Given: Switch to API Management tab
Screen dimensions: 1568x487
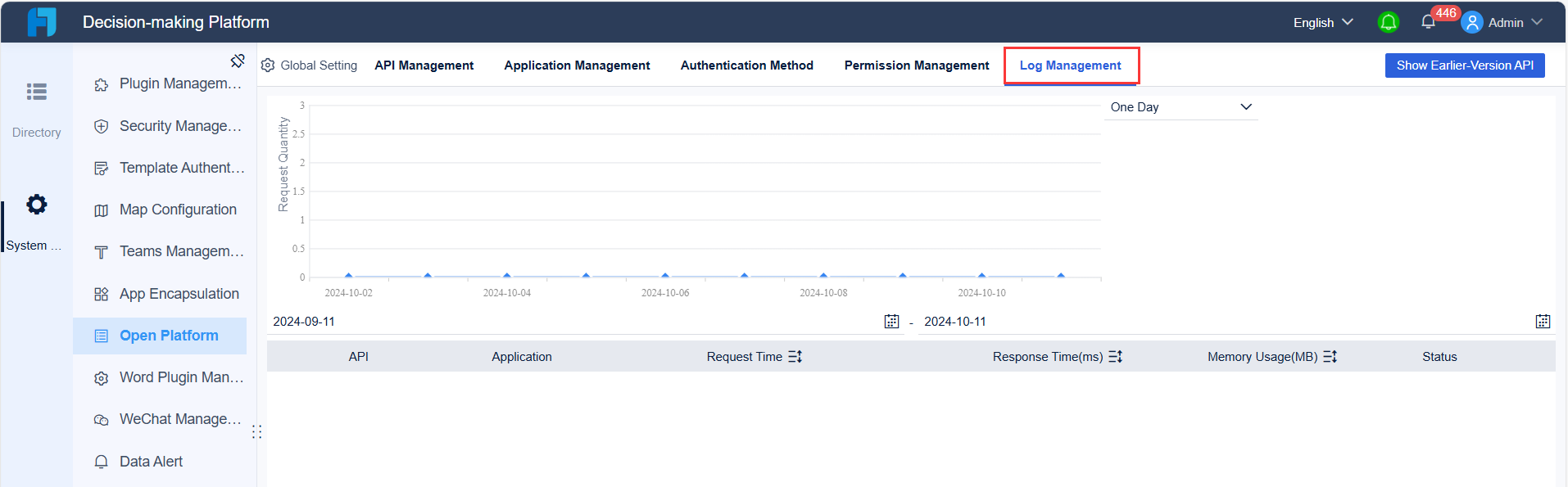Looking at the screenshot, I should click(424, 65).
